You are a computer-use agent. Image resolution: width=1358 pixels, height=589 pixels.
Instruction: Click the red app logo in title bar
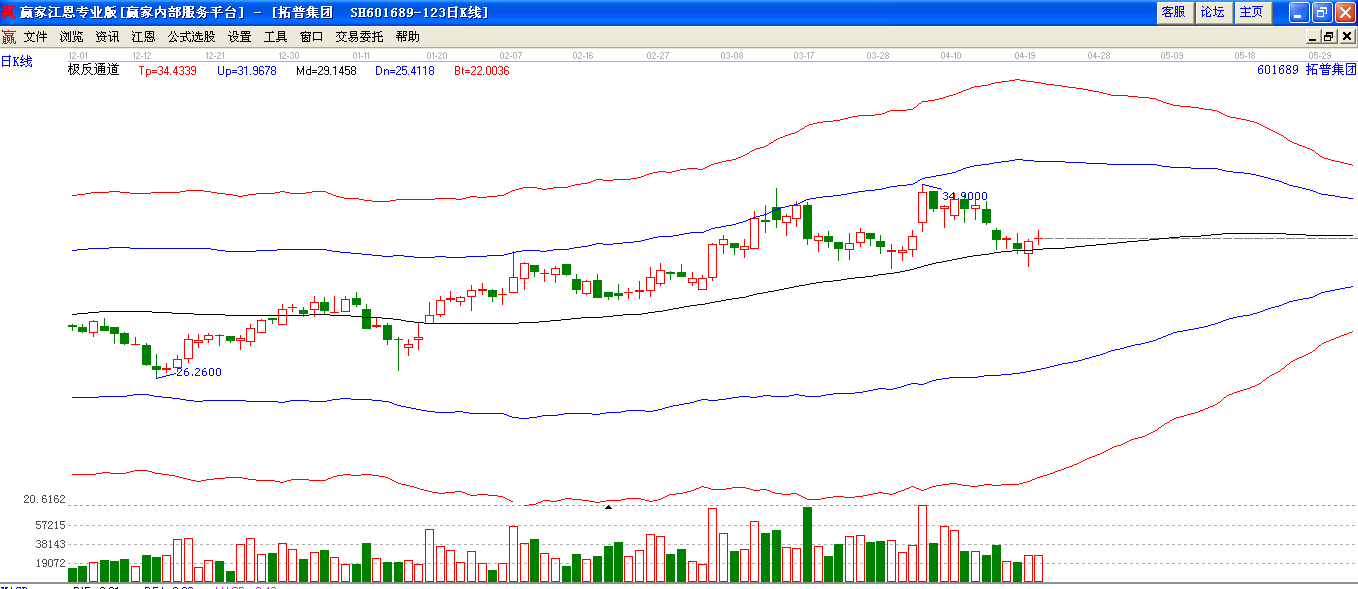click(x=9, y=12)
